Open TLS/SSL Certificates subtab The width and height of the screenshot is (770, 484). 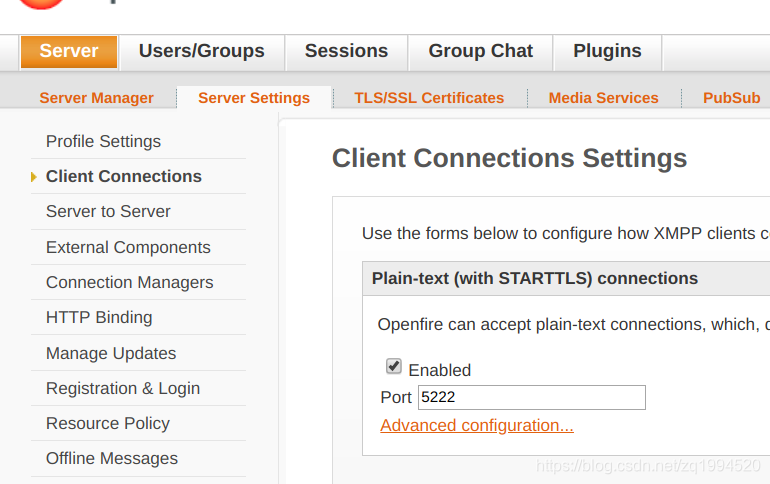point(429,98)
